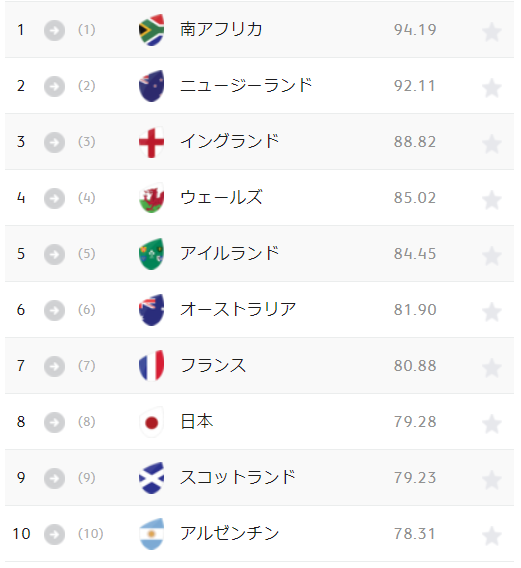Open the アルゼンチン team name
This screenshot has height=568, width=521.
(229, 534)
